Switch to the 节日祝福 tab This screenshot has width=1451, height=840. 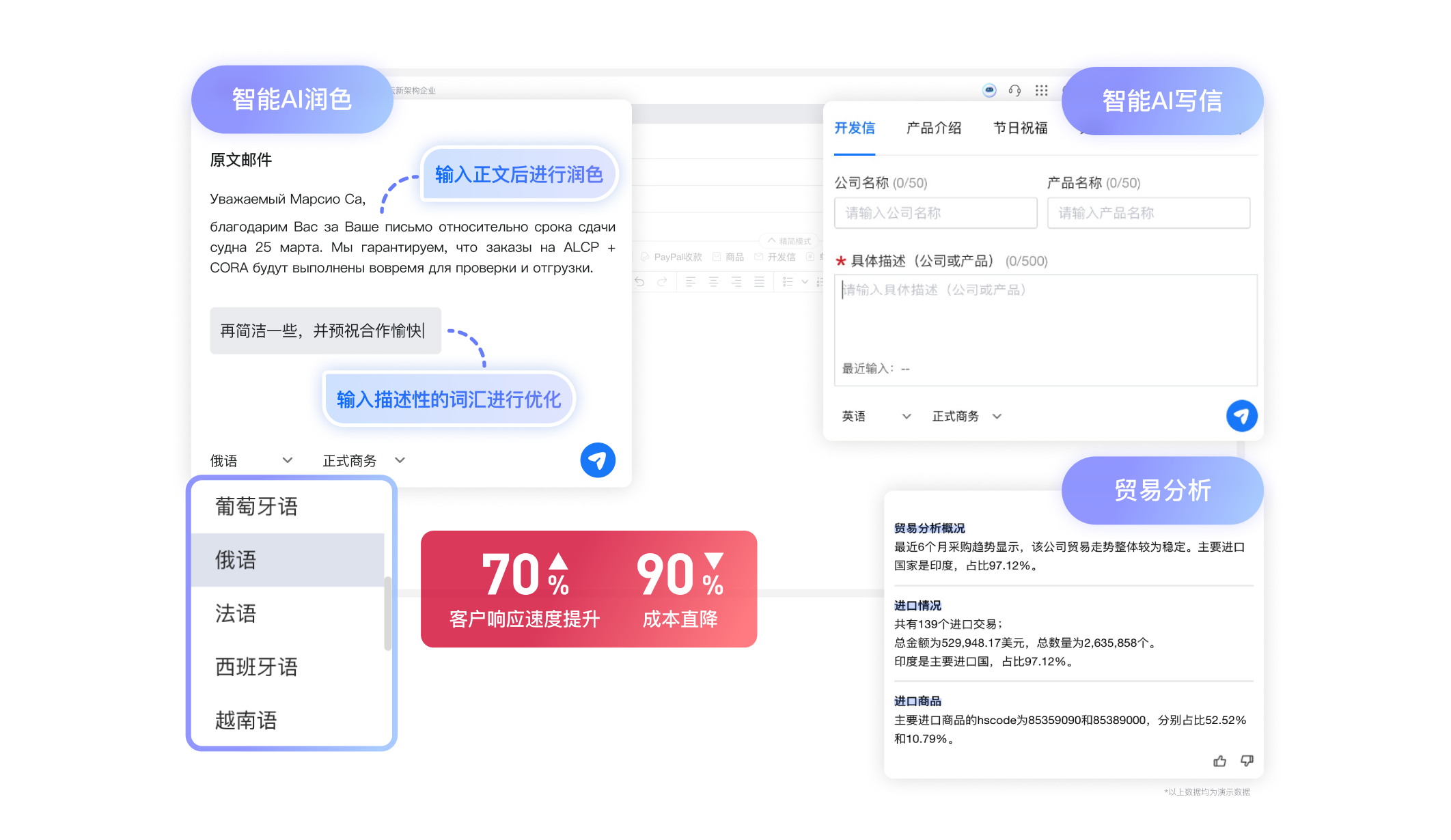1020,128
